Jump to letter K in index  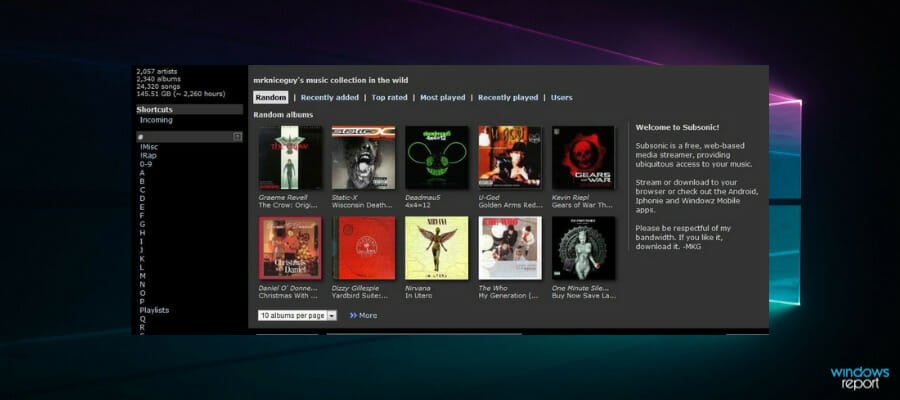coord(142,258)
